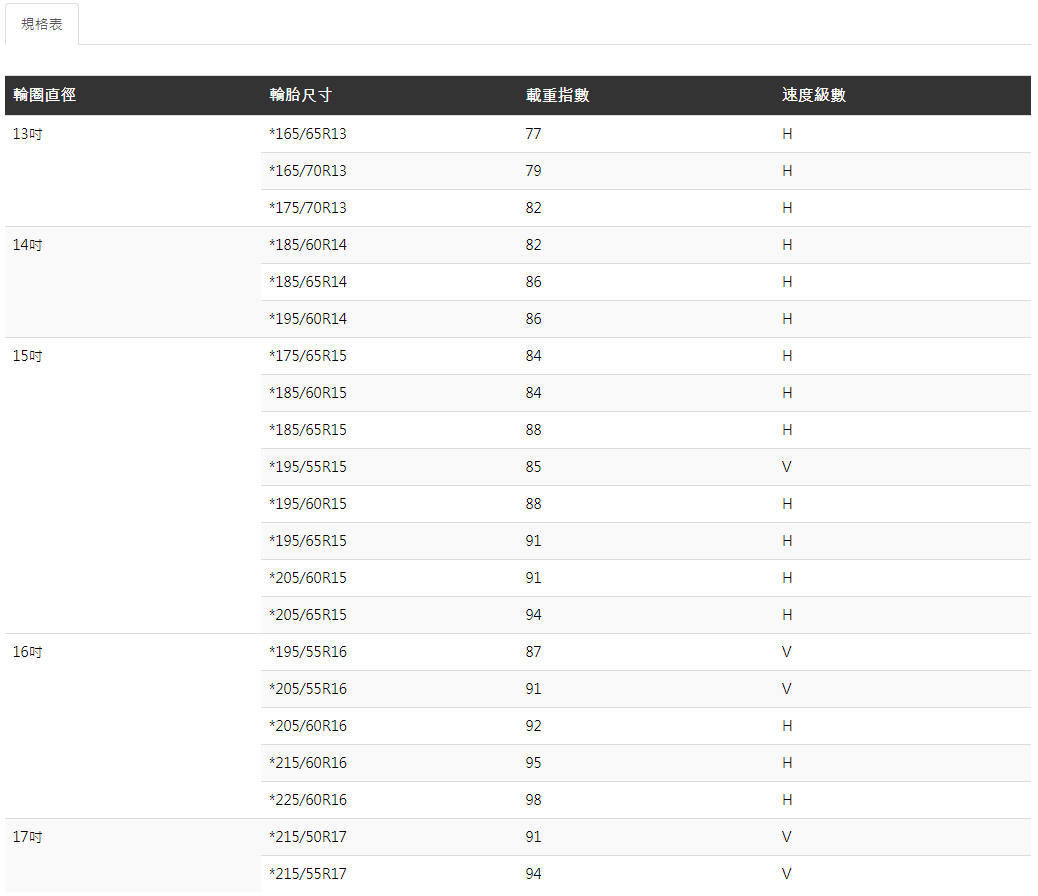Click the 輪胎尺寸 column header
Screen dimensions: 1038x896
tap(300, 95)
